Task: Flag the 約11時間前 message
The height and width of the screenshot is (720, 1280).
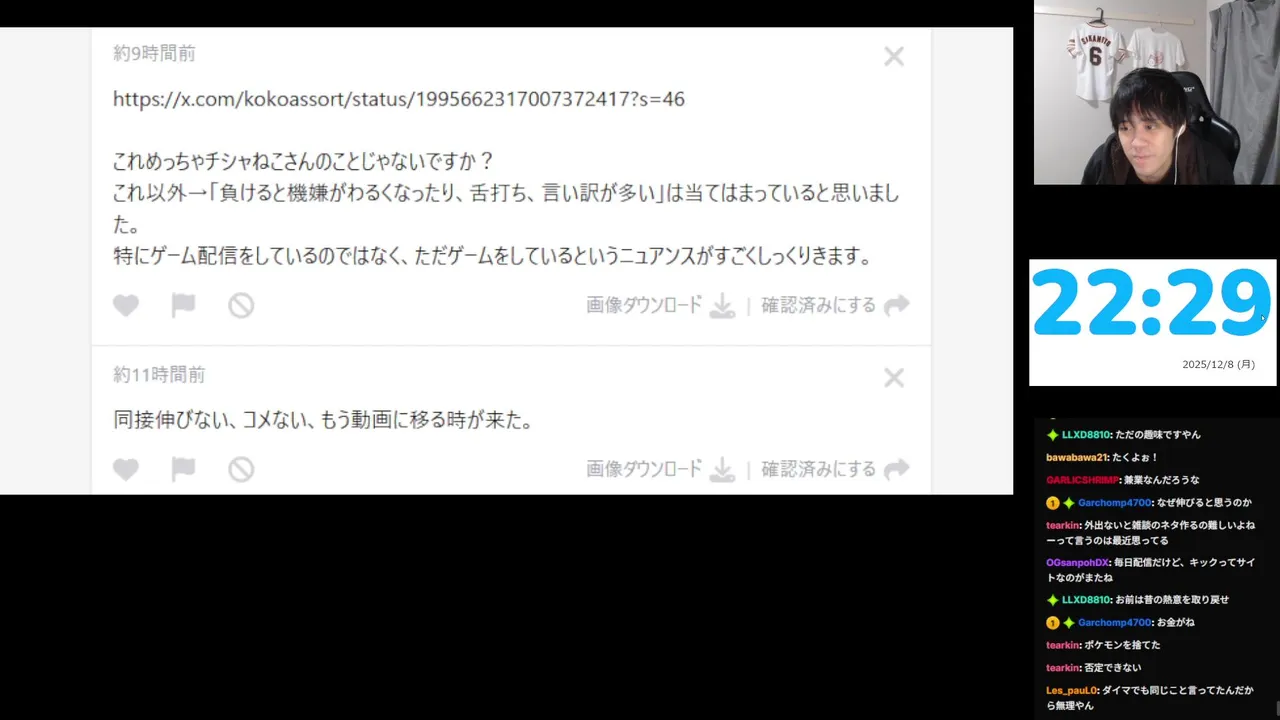Action: (x=183, y=469)
